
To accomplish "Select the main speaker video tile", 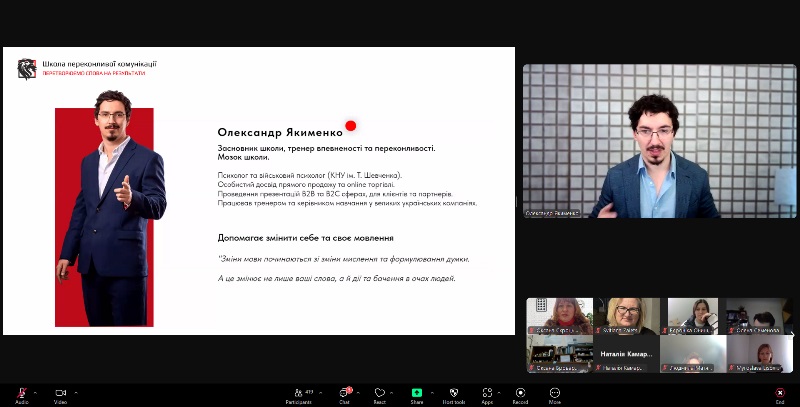I will pyautogui.click(x=660, y=141).
